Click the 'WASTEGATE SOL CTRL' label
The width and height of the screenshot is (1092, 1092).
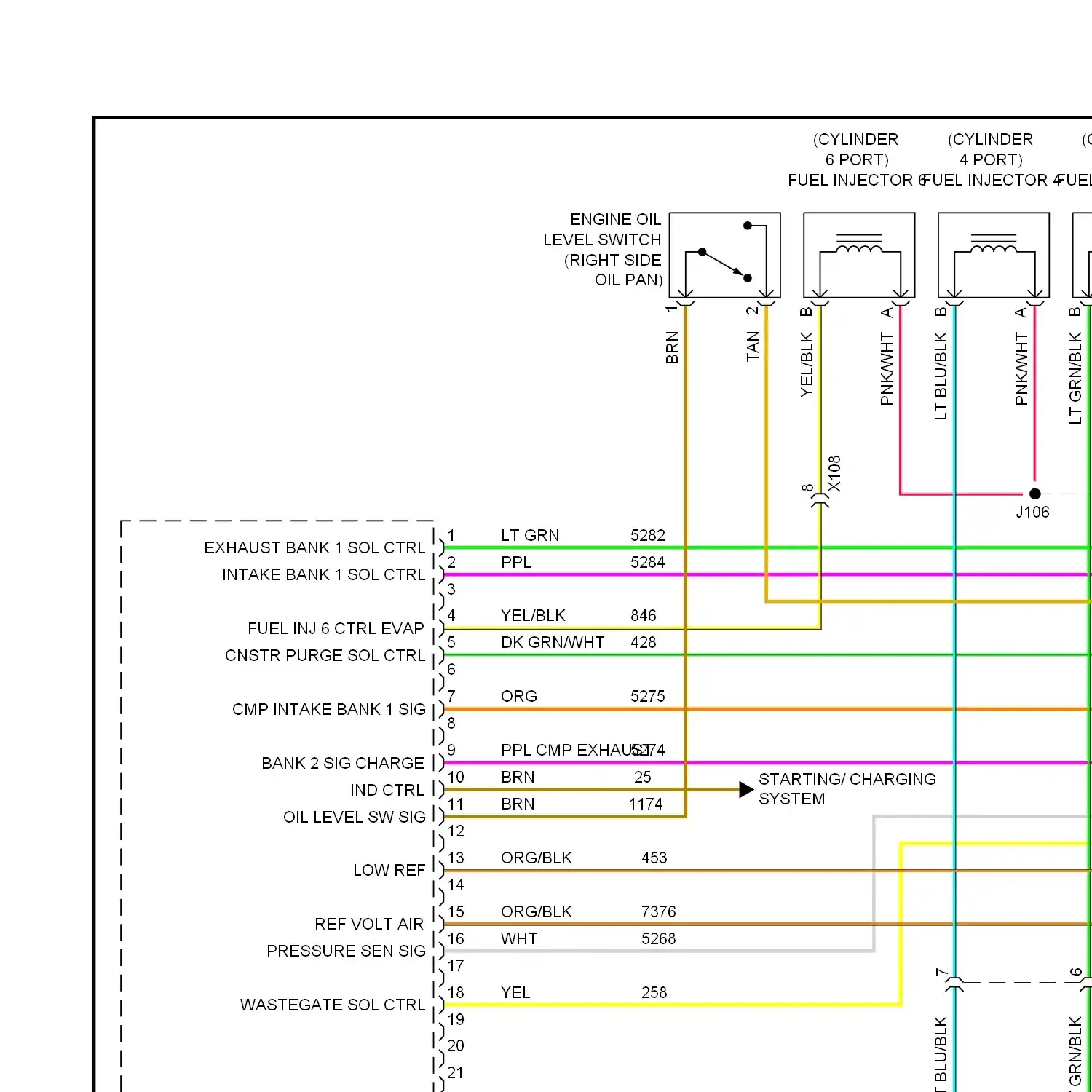pyautogui.click(x=333, y=1005)
